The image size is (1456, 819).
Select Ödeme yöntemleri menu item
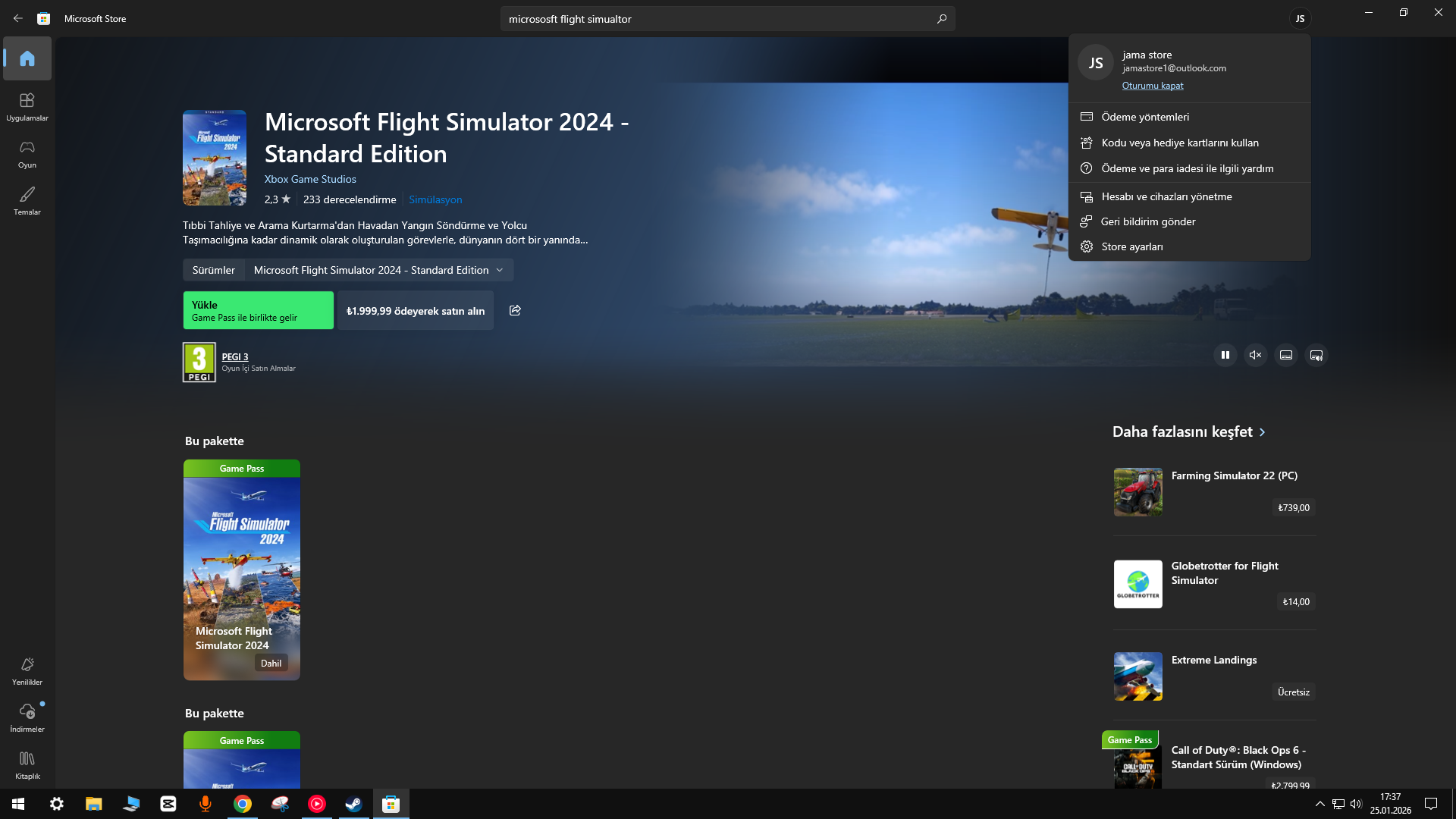coord(1190,117)
